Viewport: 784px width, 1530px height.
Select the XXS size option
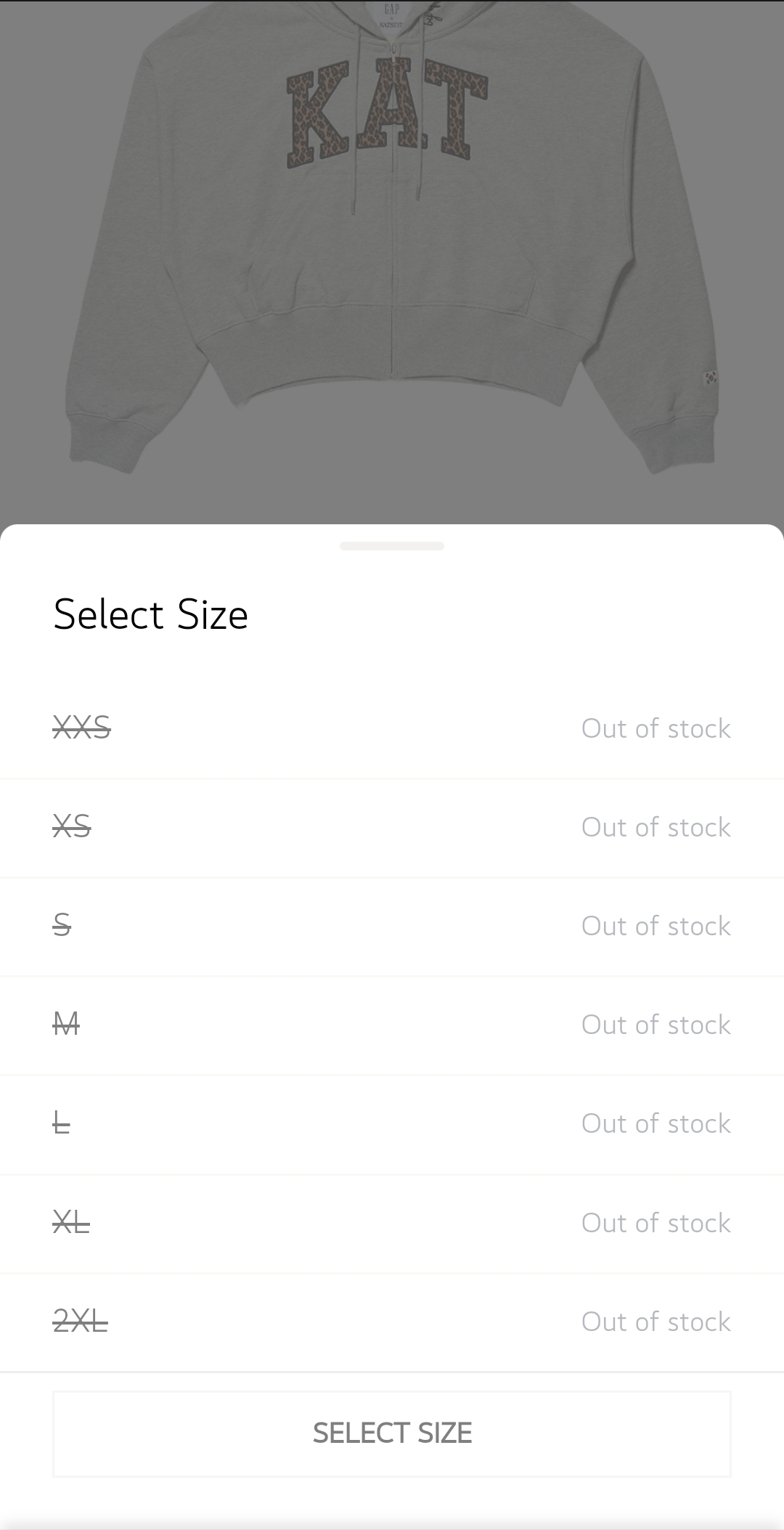point(82,728)
